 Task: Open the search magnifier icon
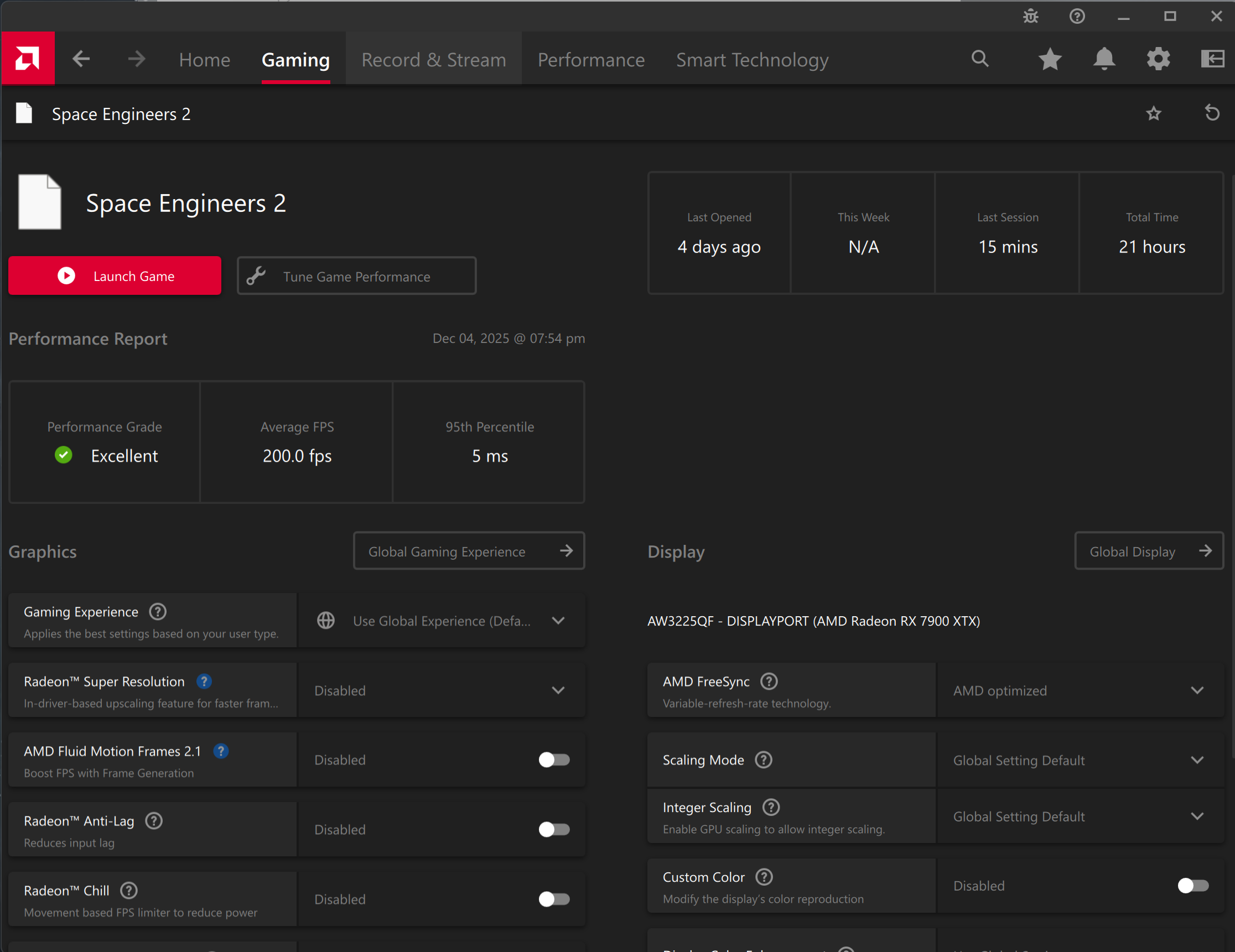[x=980, y=59]
